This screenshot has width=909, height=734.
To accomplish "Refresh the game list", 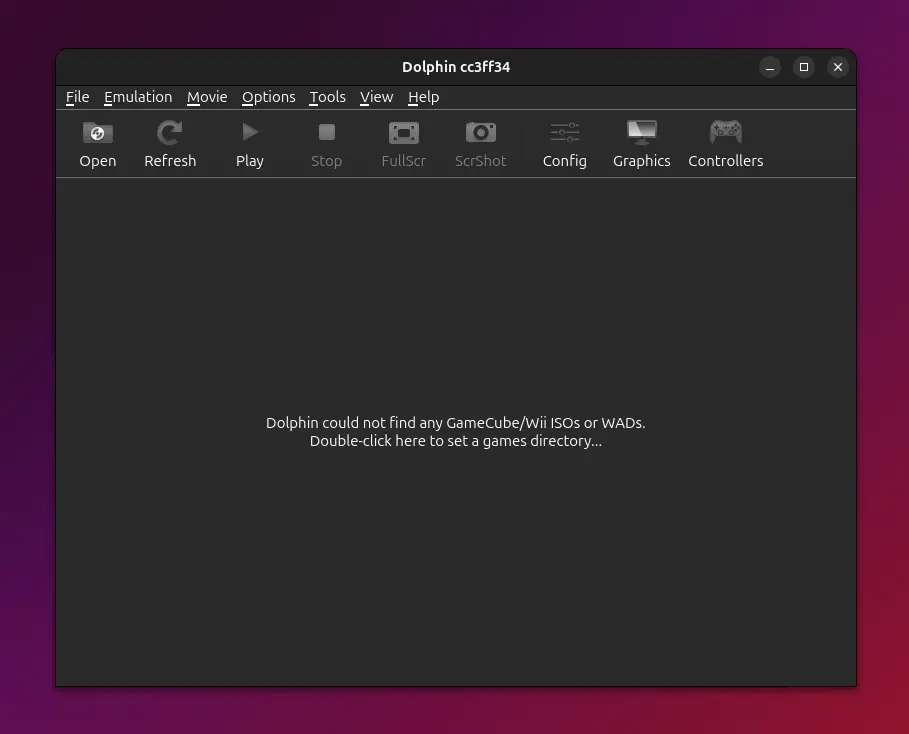I will click(x=170, y=133).
